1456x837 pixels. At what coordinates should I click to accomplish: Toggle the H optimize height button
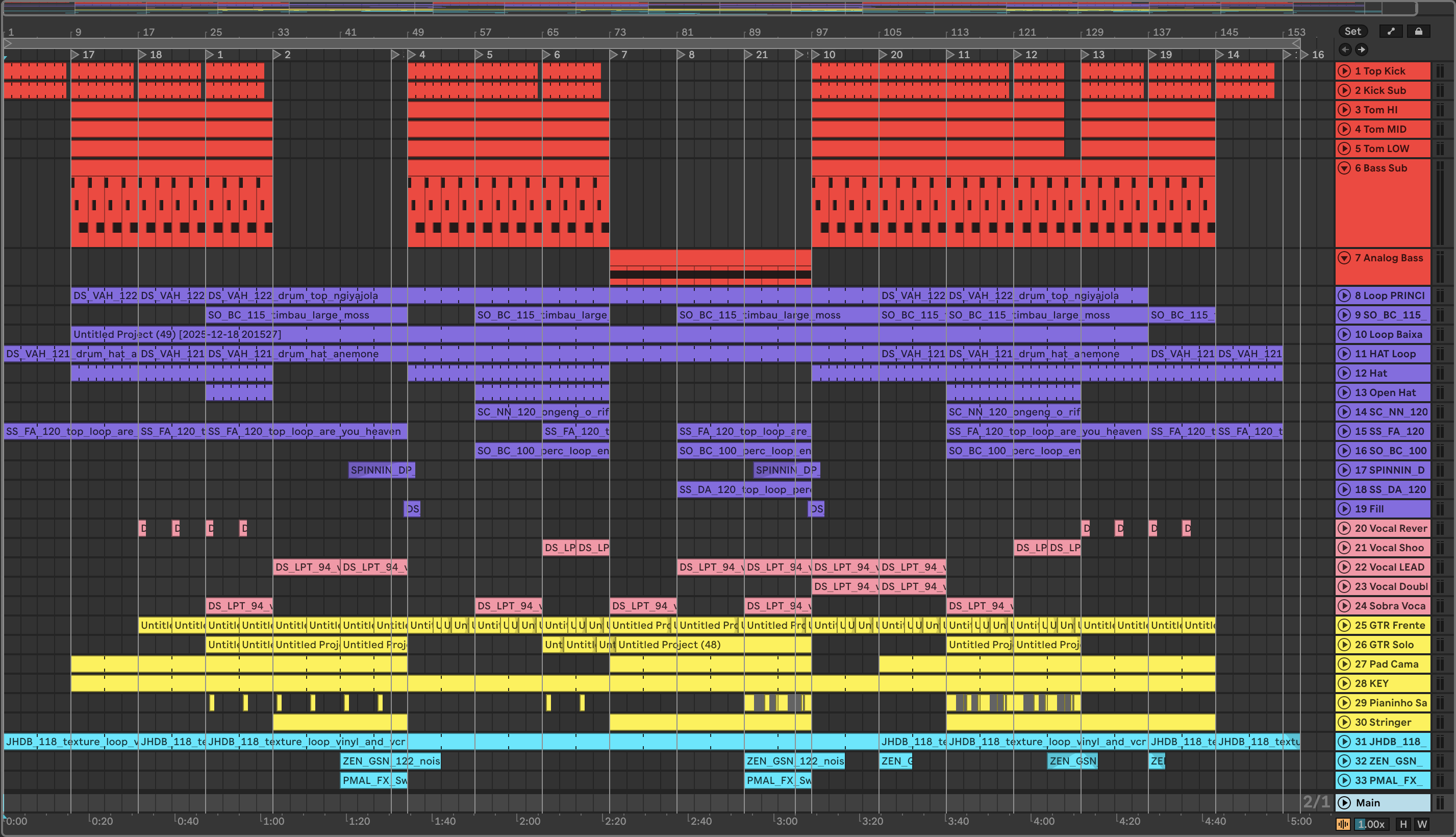click(x=1403, y=824)
